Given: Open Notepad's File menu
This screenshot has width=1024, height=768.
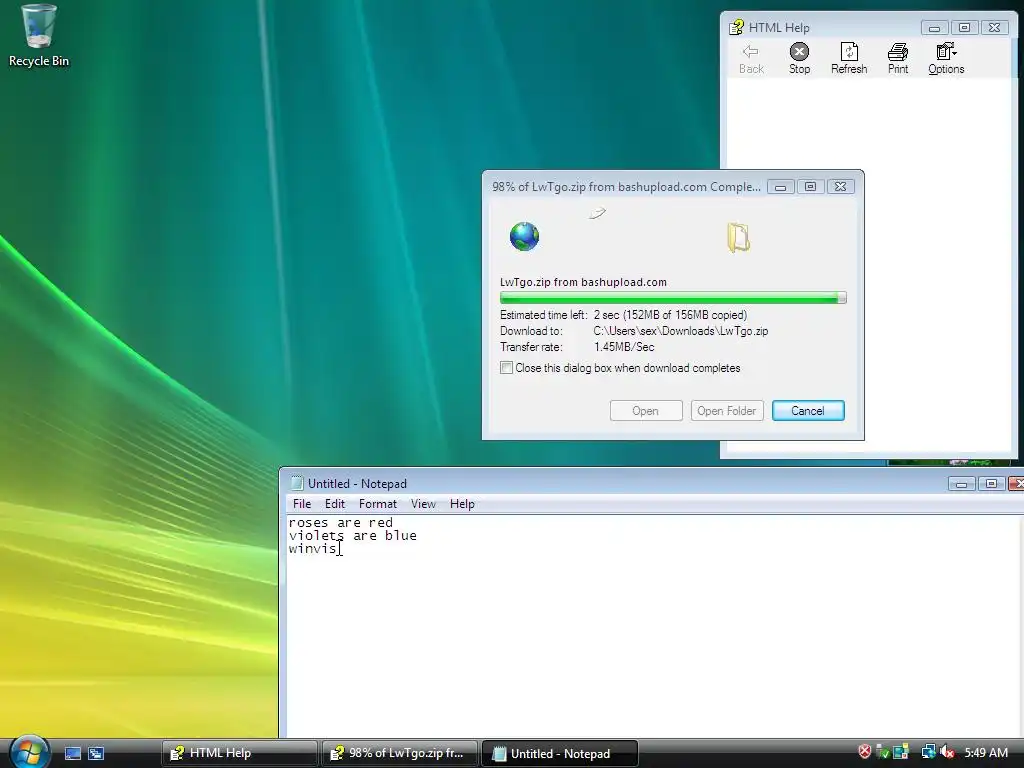Looking at the screenshot, I should pos(302,504).
